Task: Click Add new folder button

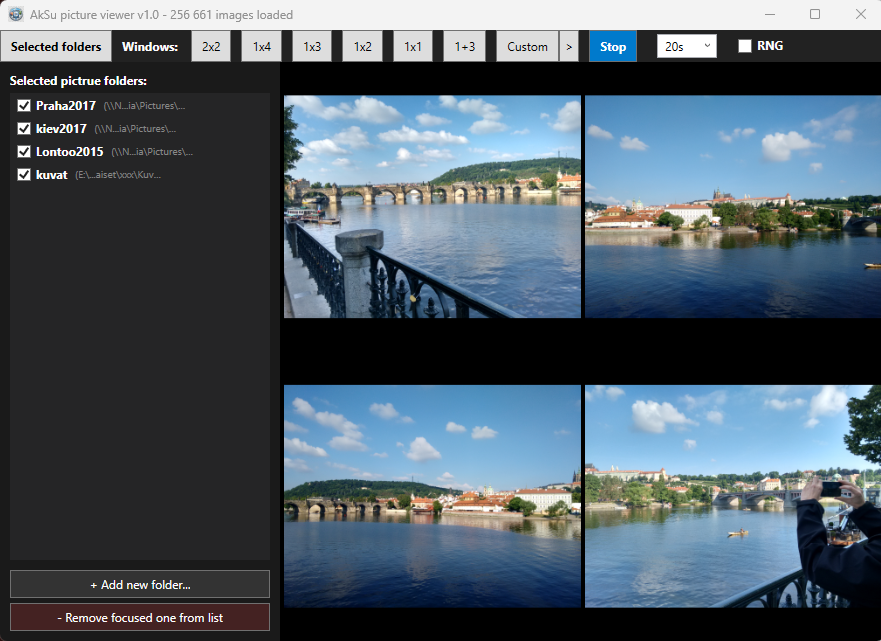Action: click(x=140, y=584)
